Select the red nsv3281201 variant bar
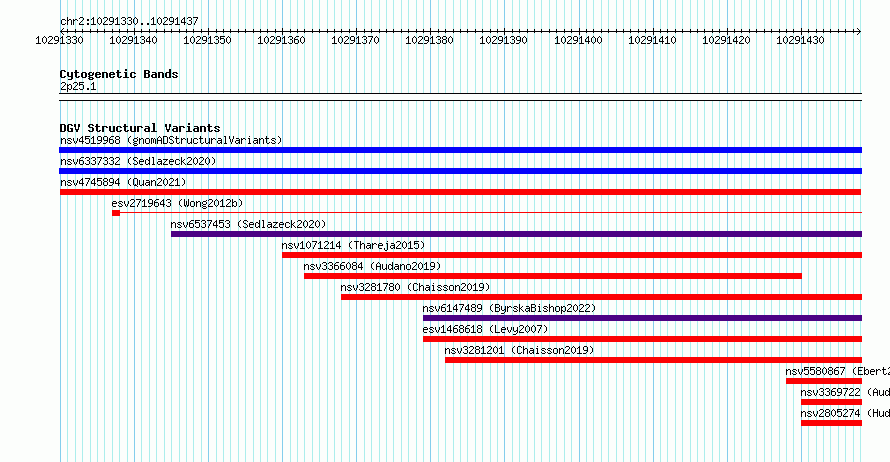This screenshot has width=890, height=462. (653, 360)
